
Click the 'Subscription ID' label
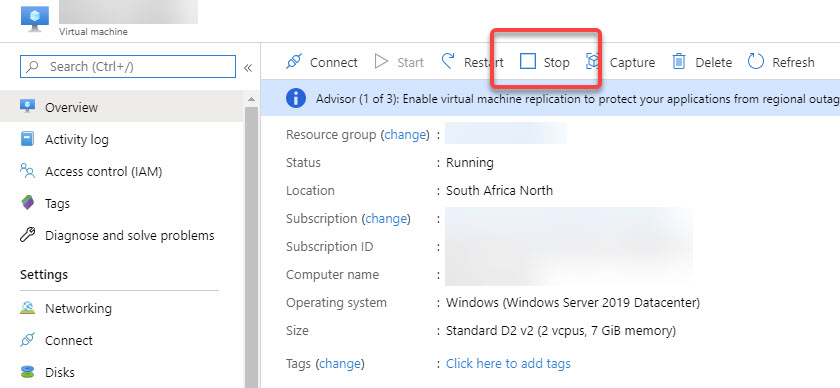tap(329, 247)
